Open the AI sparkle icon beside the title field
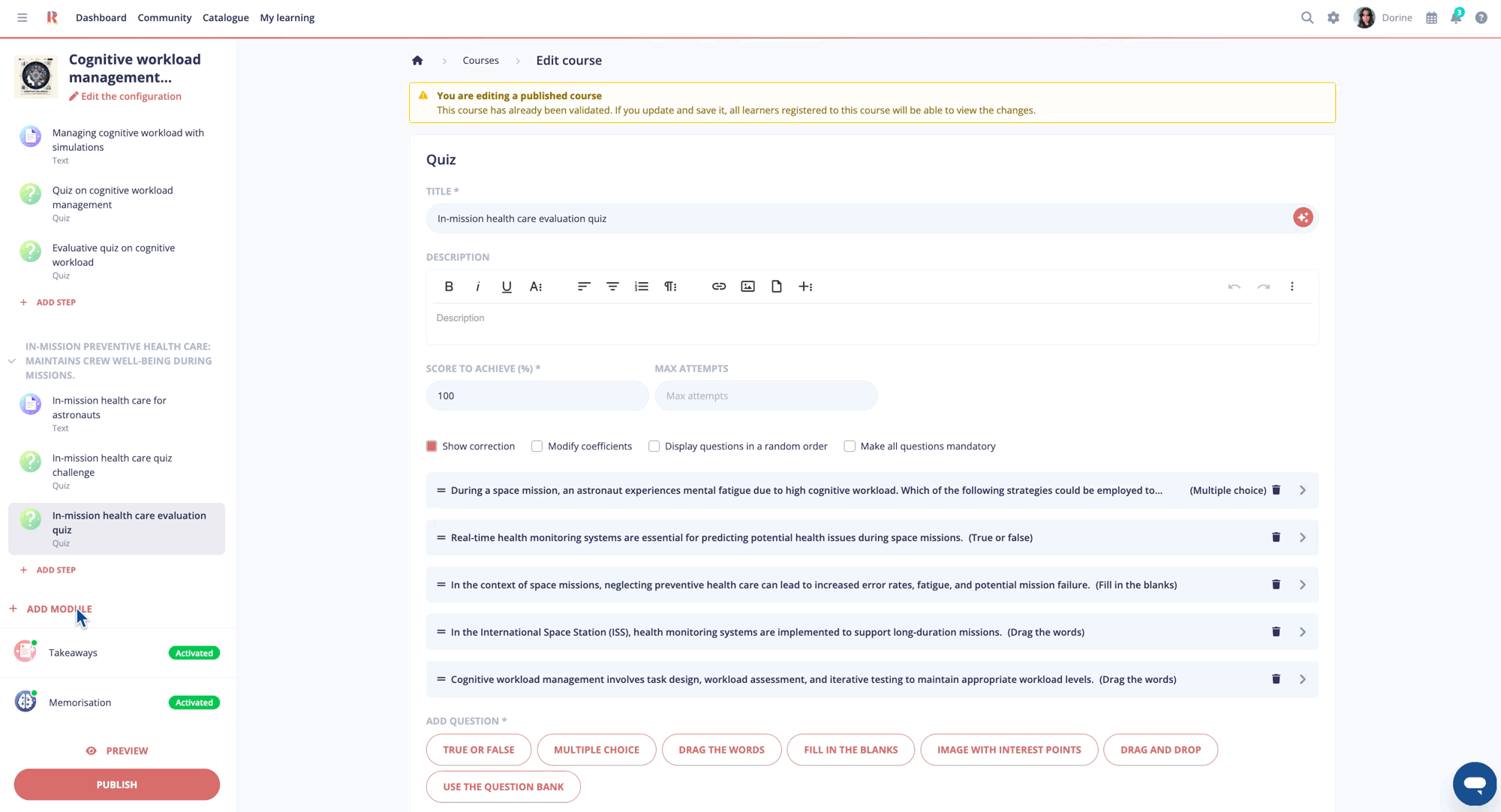1501x812 pixels. pyautogui.click(x=1303, y=218)
